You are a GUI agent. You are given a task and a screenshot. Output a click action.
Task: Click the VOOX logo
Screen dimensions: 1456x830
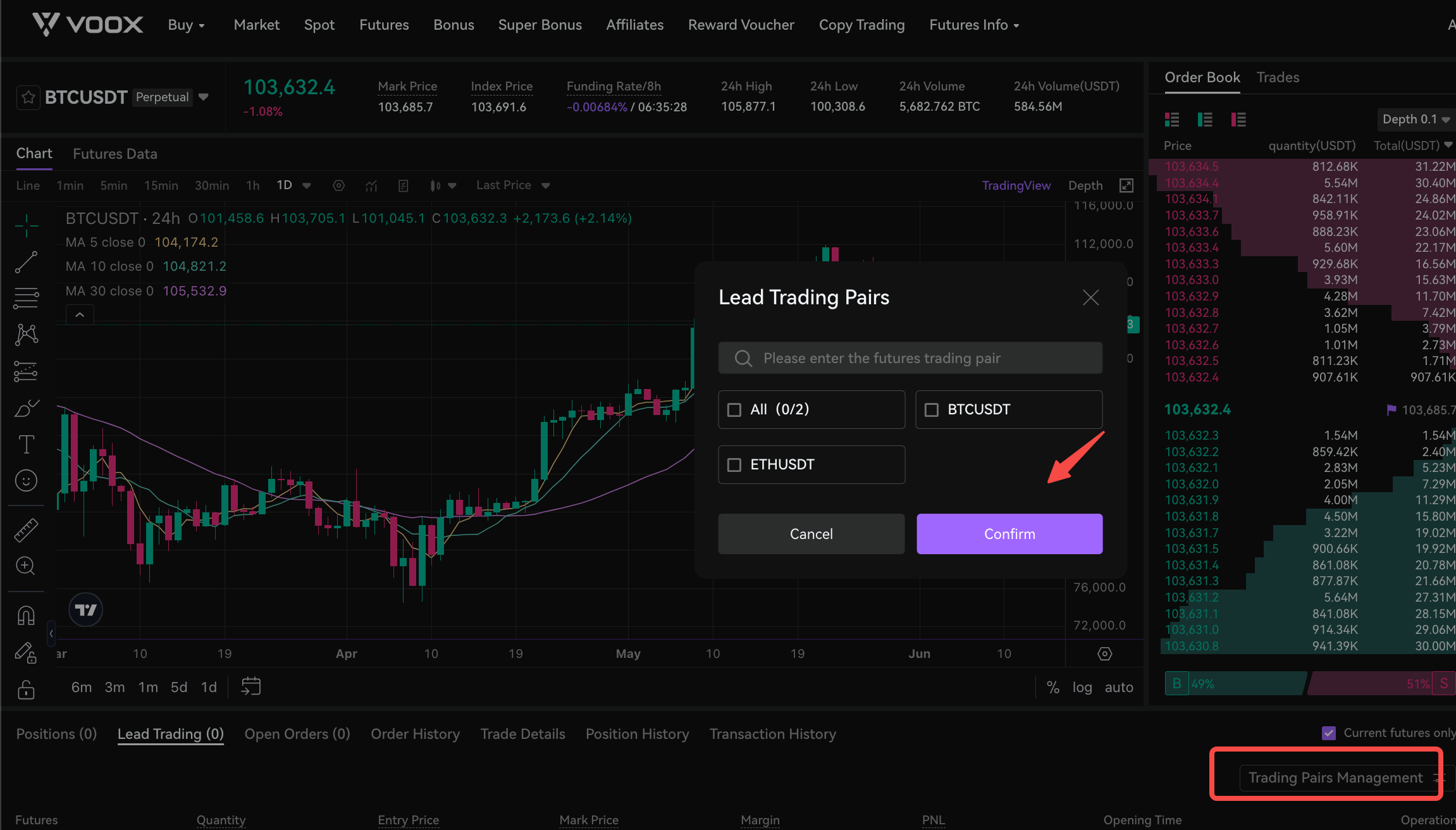pyautogui.click(x=87, y=25)
